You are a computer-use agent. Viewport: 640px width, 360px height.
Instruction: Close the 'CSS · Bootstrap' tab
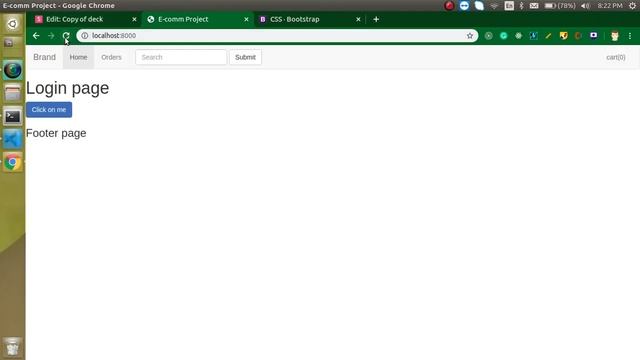point(358,19)
